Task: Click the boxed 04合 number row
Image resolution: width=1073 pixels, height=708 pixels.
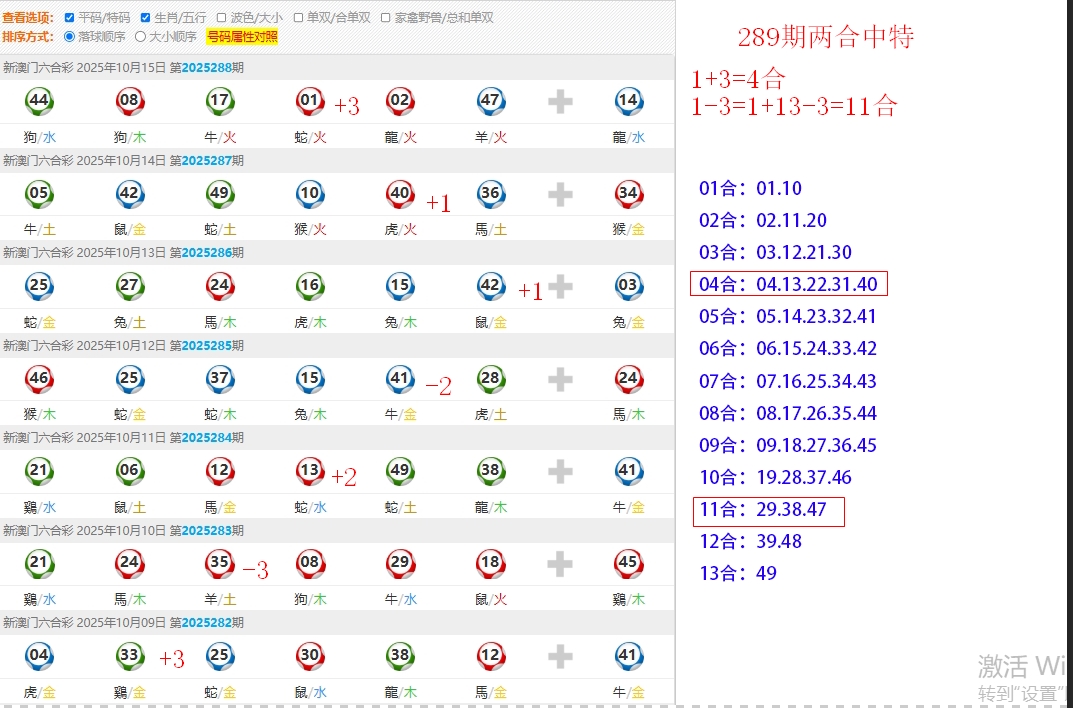Action: pyautogui.click(x=788, y=285)
